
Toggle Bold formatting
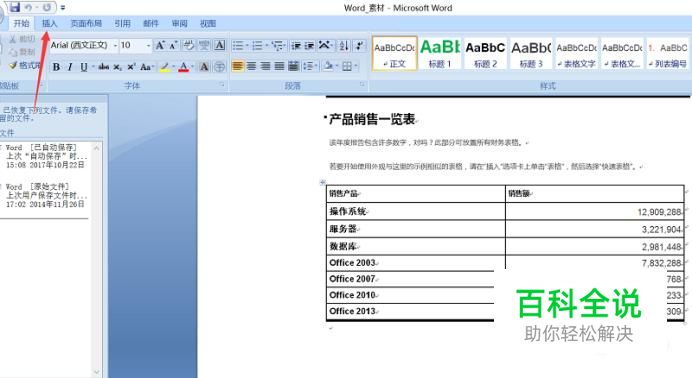[x=56, y=67]
